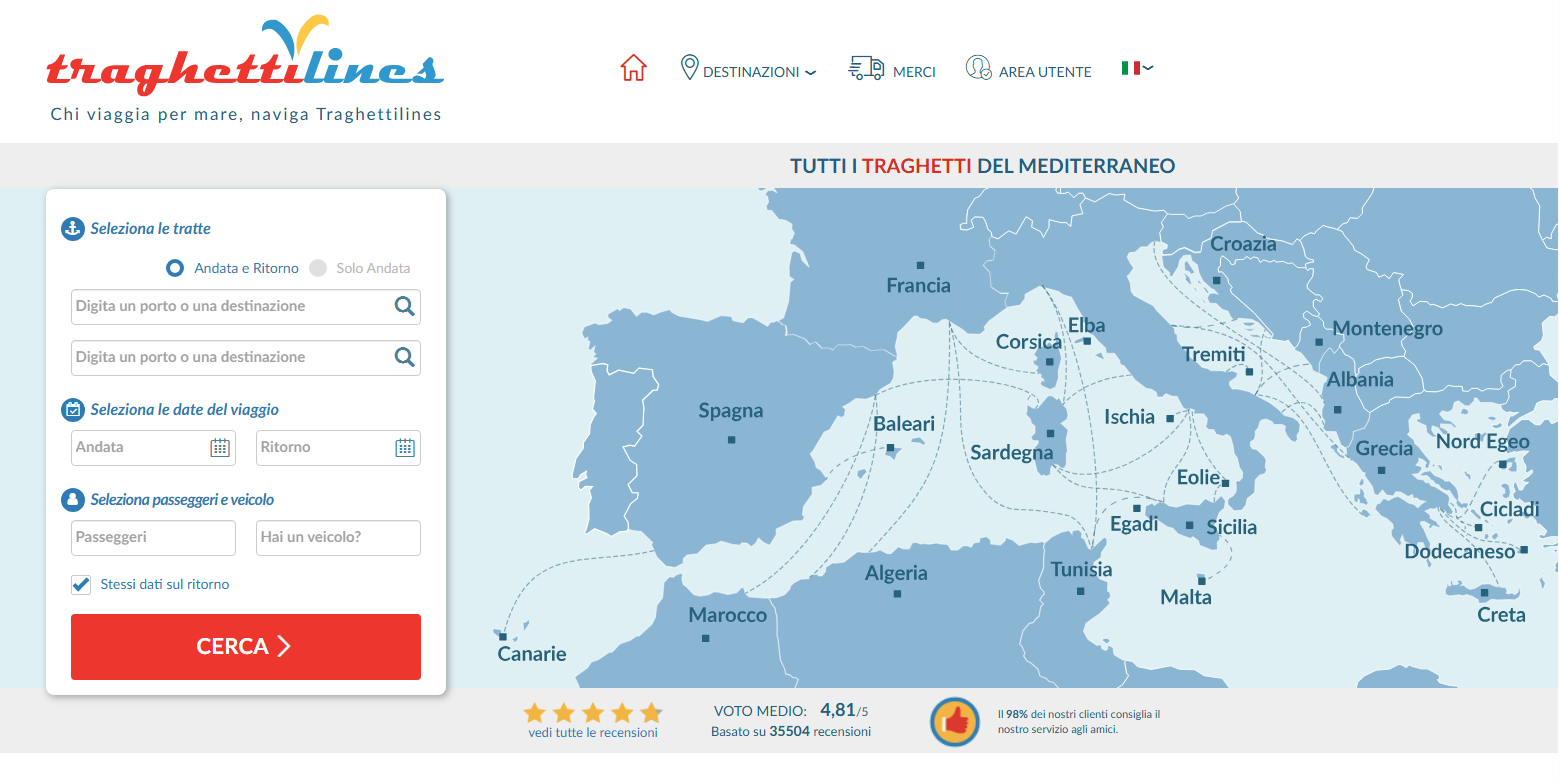1559x783 pixels.
Task: Select Grecia destination on the map
Action: point(1384,449)
